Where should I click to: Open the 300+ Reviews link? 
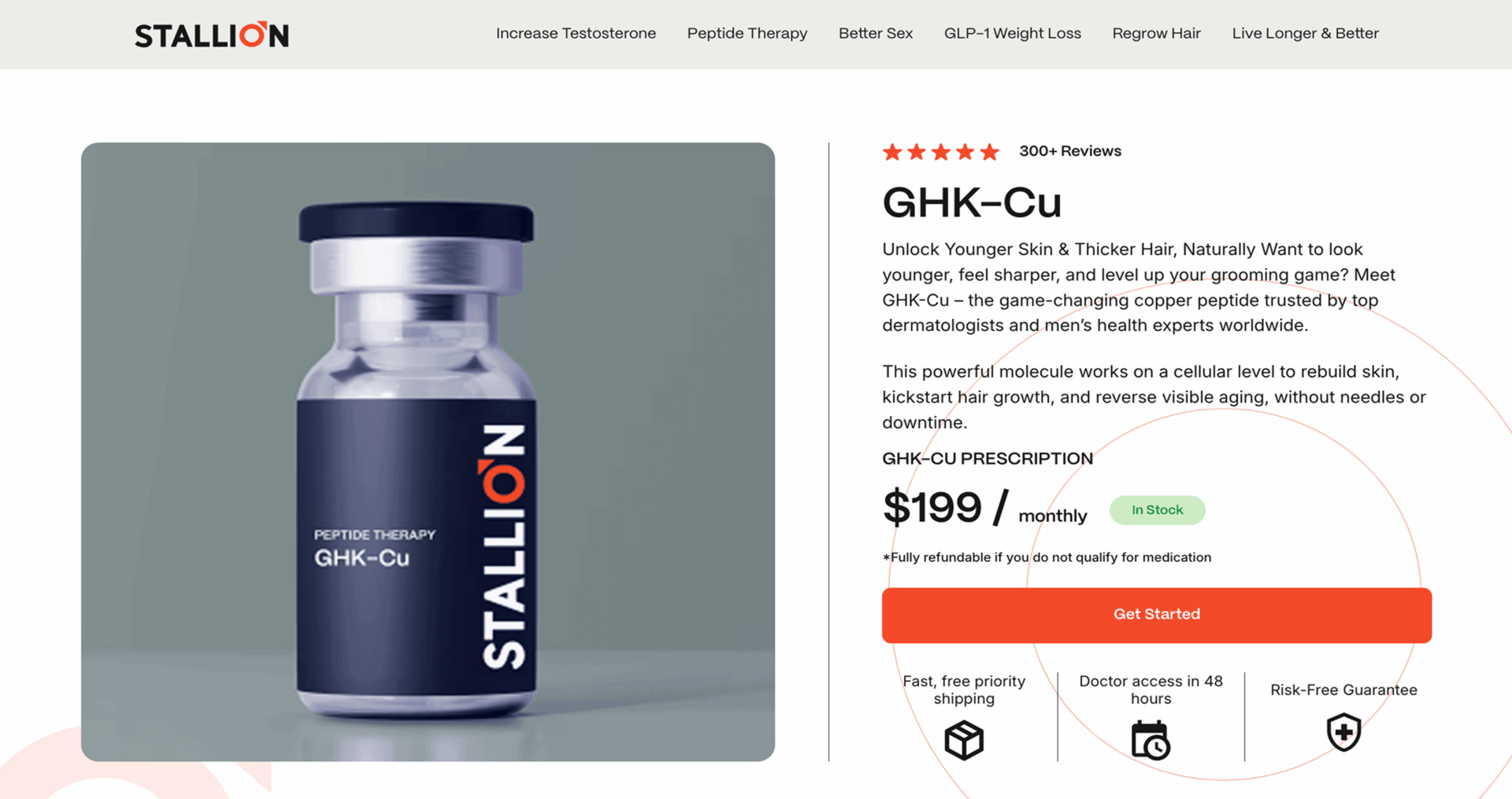pos(1070,151)
